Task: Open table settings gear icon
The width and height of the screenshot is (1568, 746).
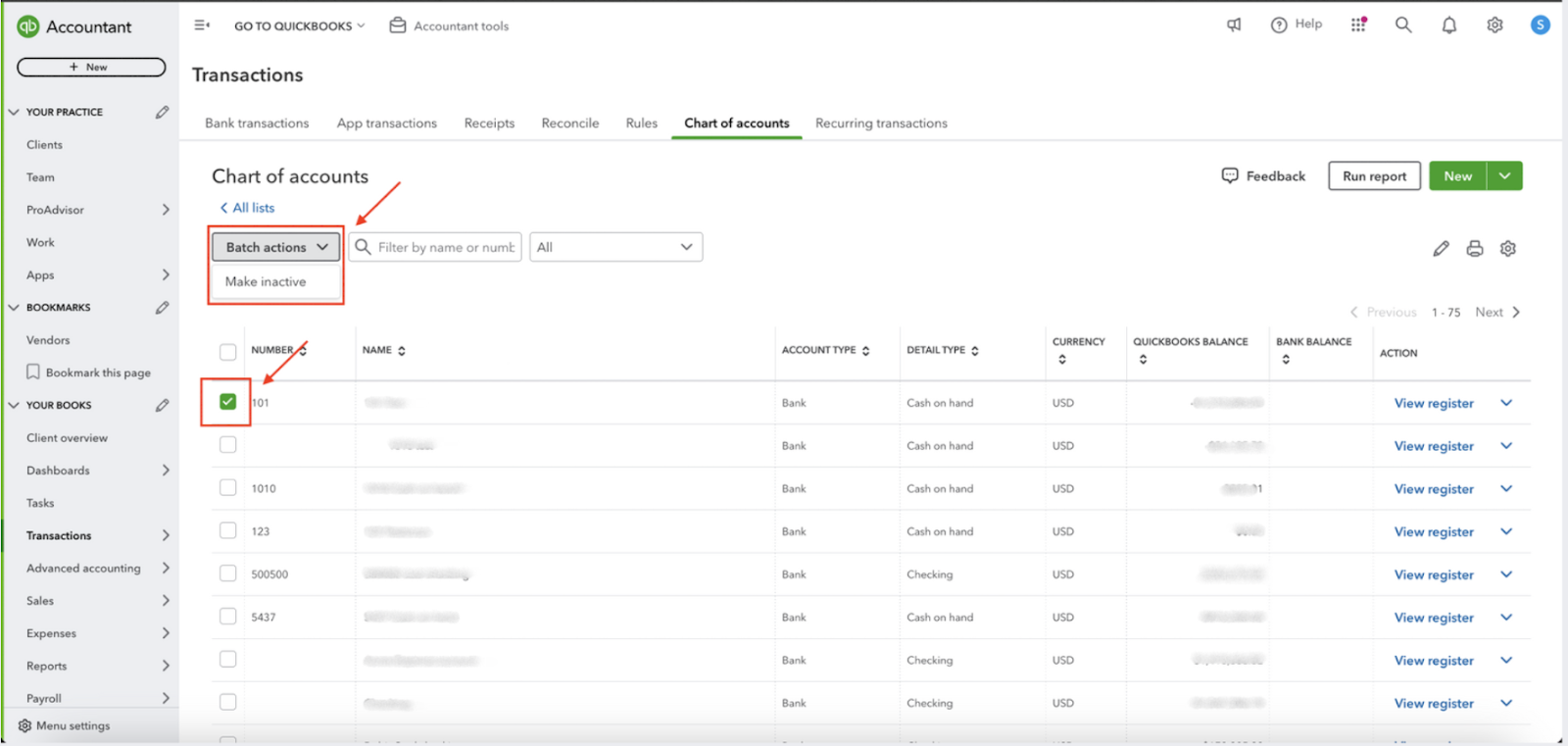Action: [x=1508, y=248]
